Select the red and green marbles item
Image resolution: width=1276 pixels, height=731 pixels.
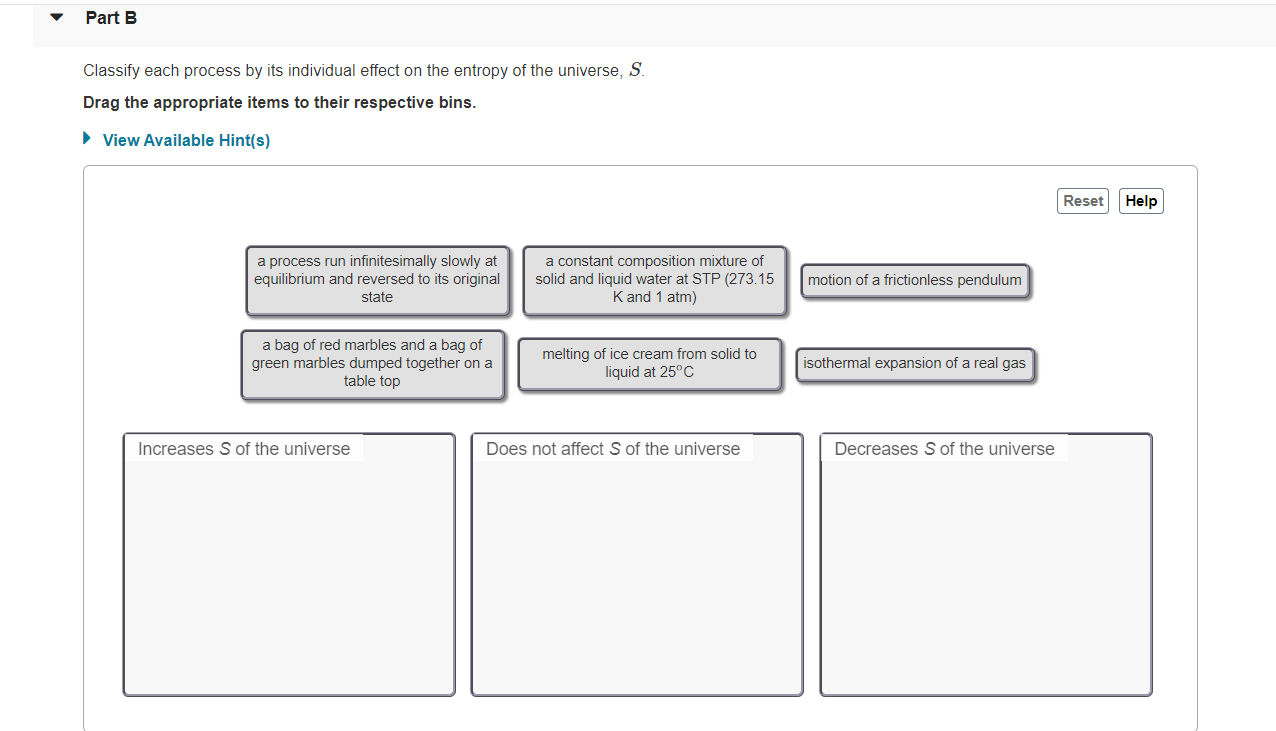coord(372,363)
